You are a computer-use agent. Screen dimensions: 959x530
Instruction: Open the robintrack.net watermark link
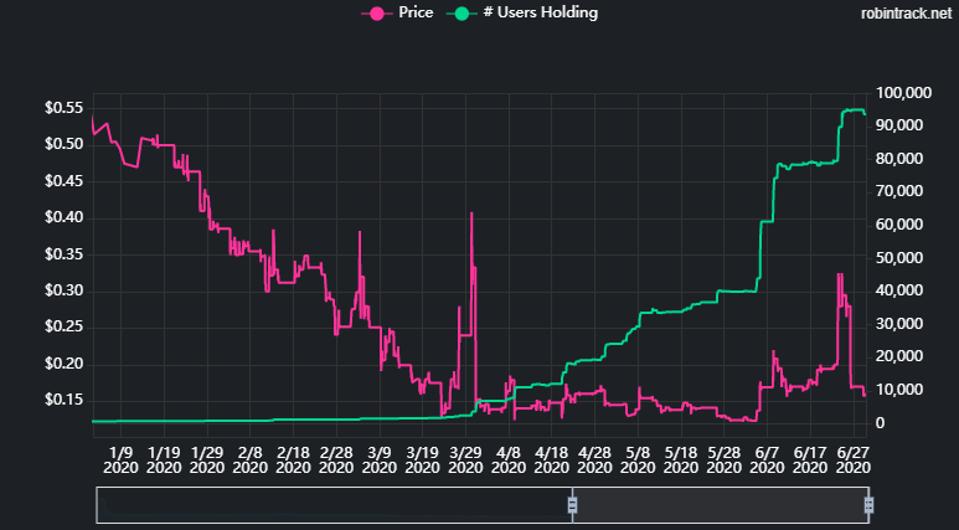(x=905, y=14)
